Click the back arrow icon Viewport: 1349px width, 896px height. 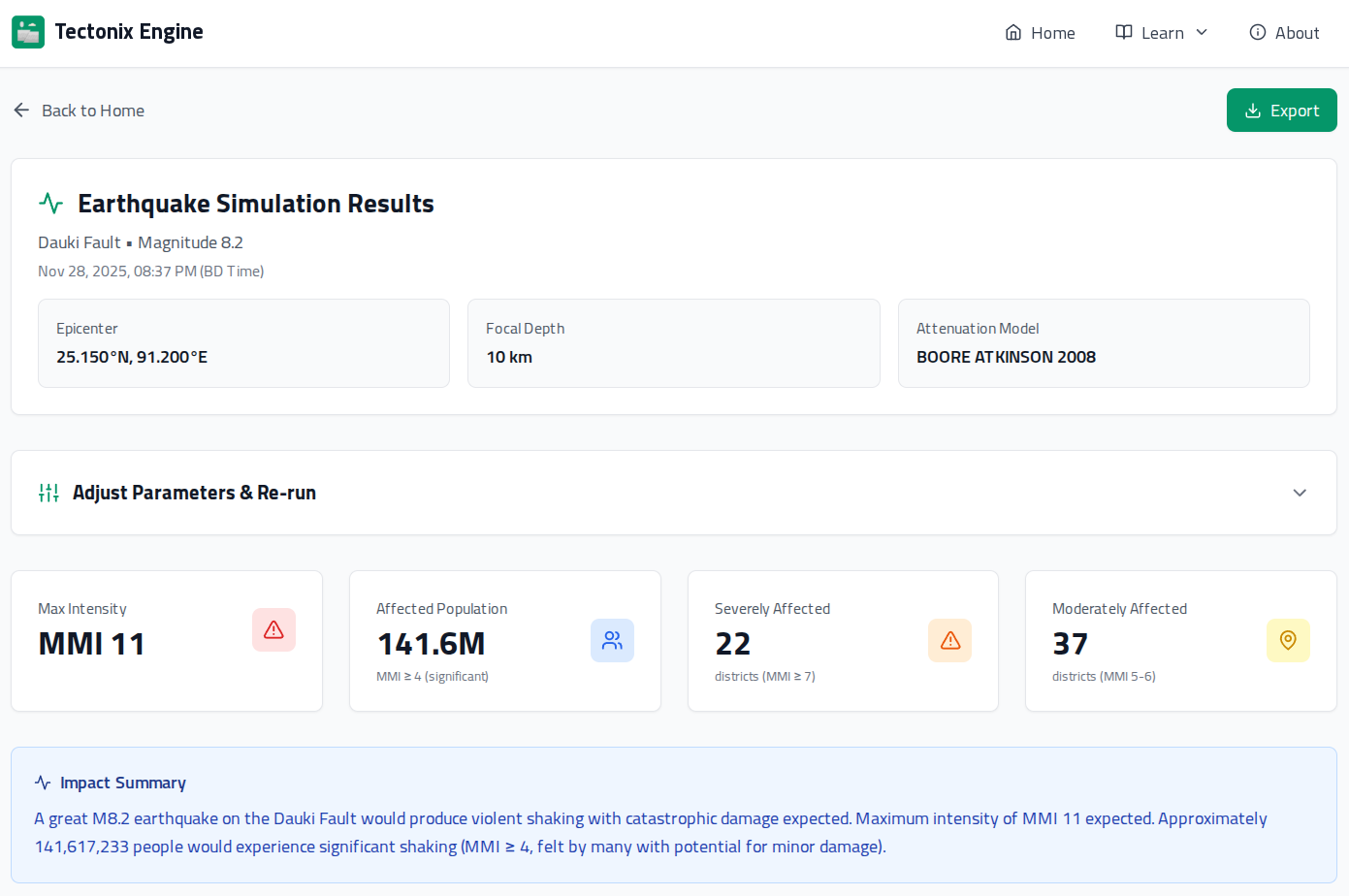(x=21, y=111)
